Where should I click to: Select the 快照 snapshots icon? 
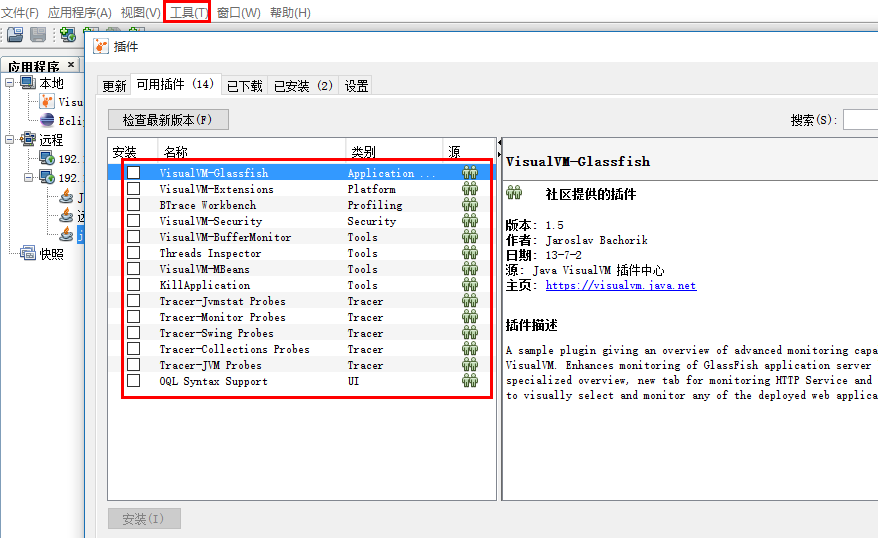point(28,253)
